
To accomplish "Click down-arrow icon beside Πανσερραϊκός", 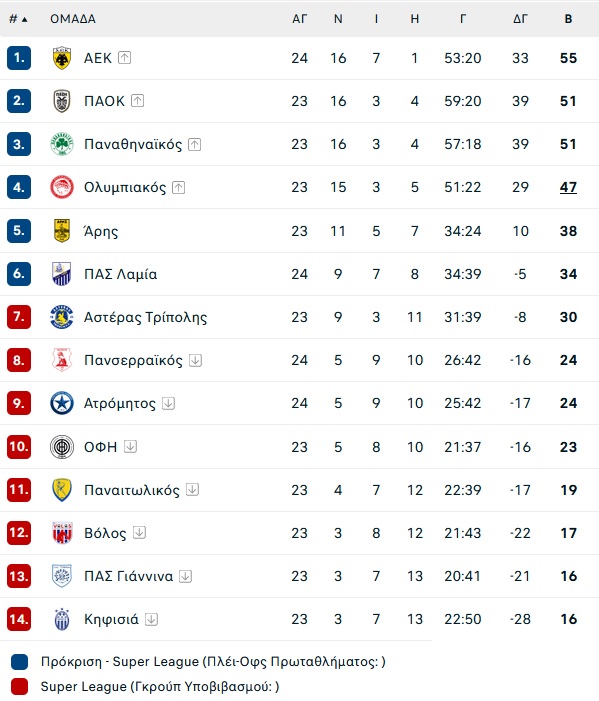I will (195, 360).
